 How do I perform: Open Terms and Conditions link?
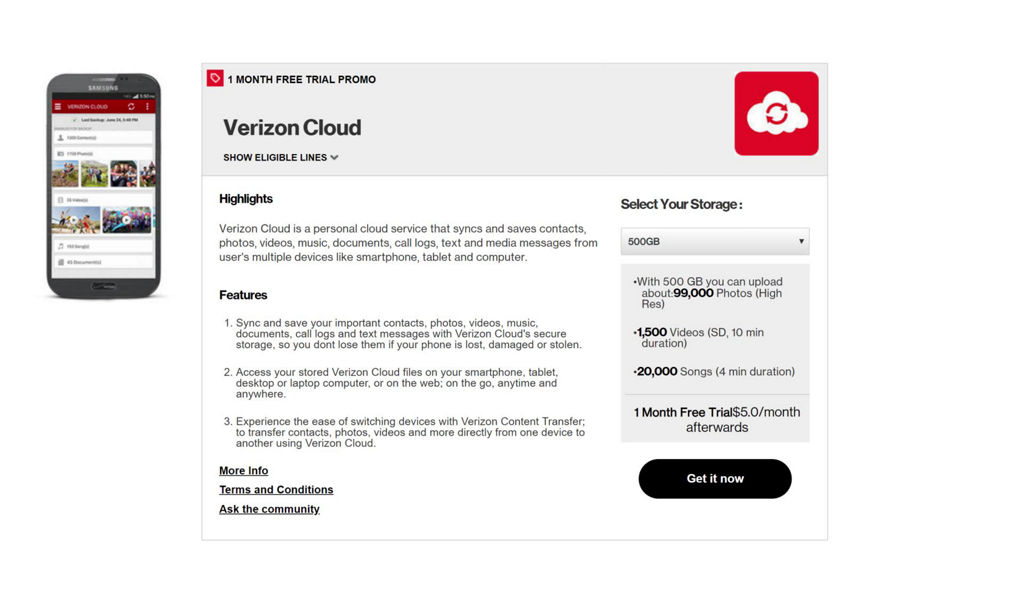pyautogui.click(x=276, y=490)
